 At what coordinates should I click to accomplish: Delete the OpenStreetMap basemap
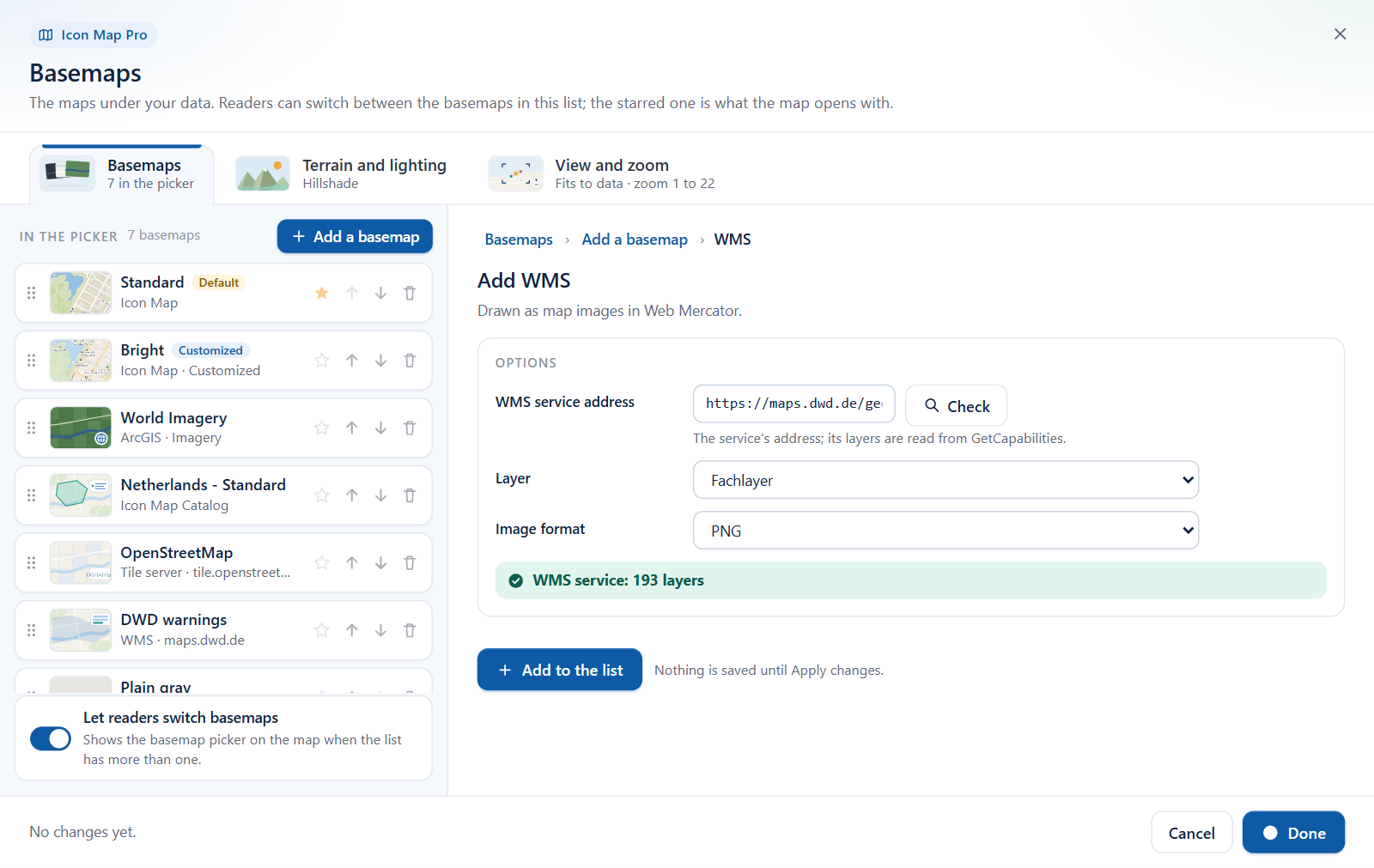(410, 562)
